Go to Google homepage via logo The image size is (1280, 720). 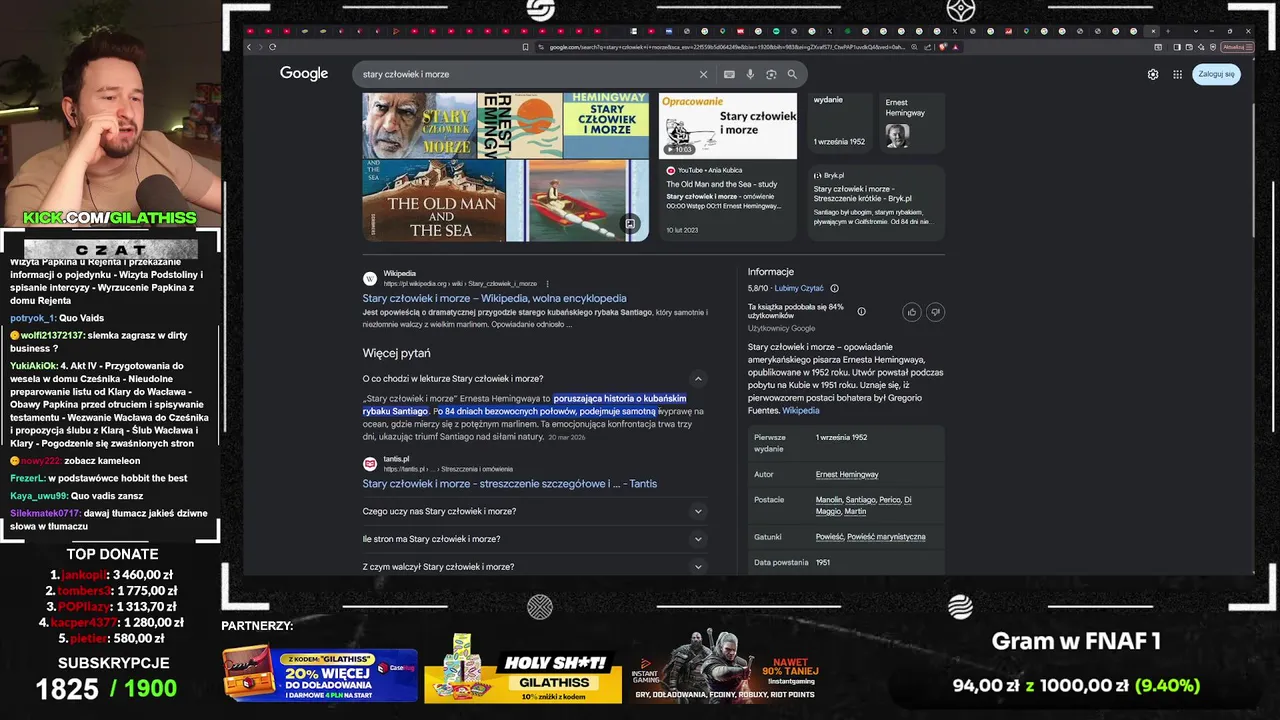304,73
